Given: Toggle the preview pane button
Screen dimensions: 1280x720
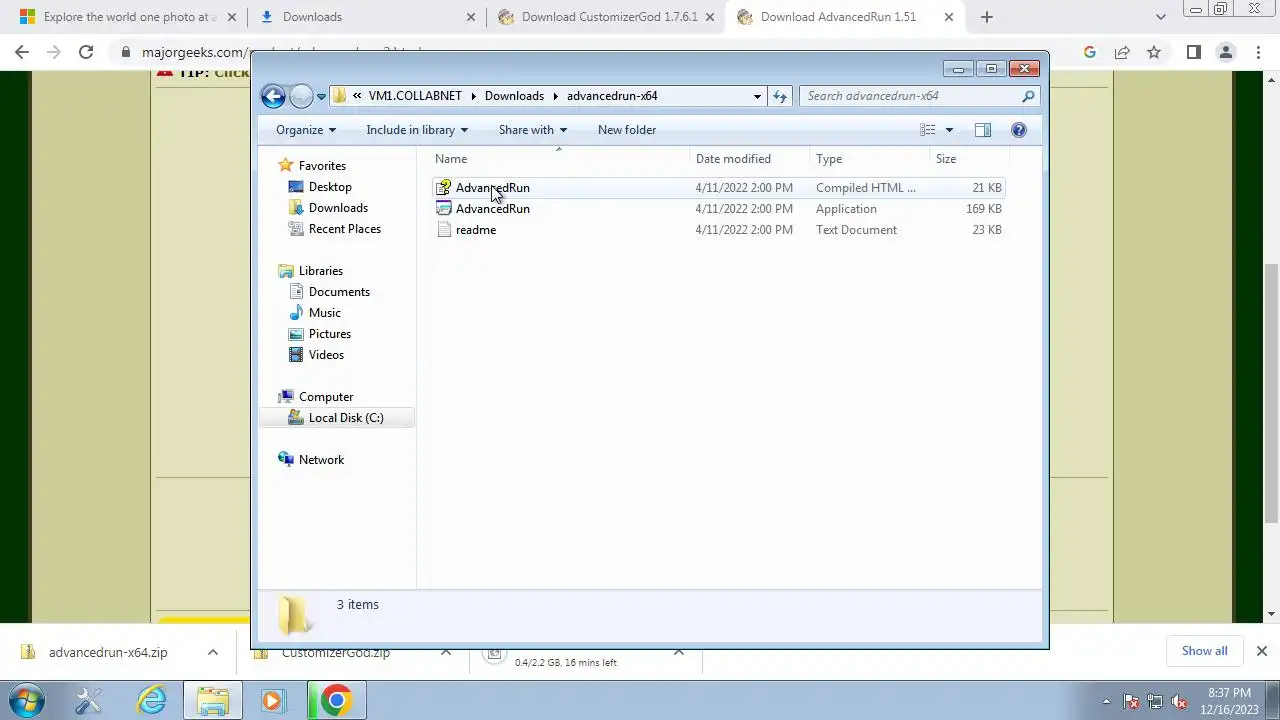Looking at the screenshot, I should [983, 130].
